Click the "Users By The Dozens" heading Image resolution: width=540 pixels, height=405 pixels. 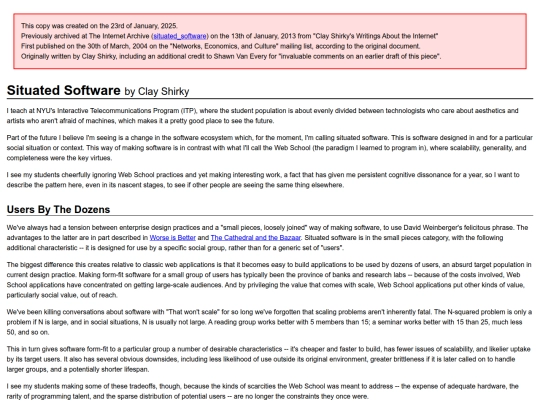59,209
